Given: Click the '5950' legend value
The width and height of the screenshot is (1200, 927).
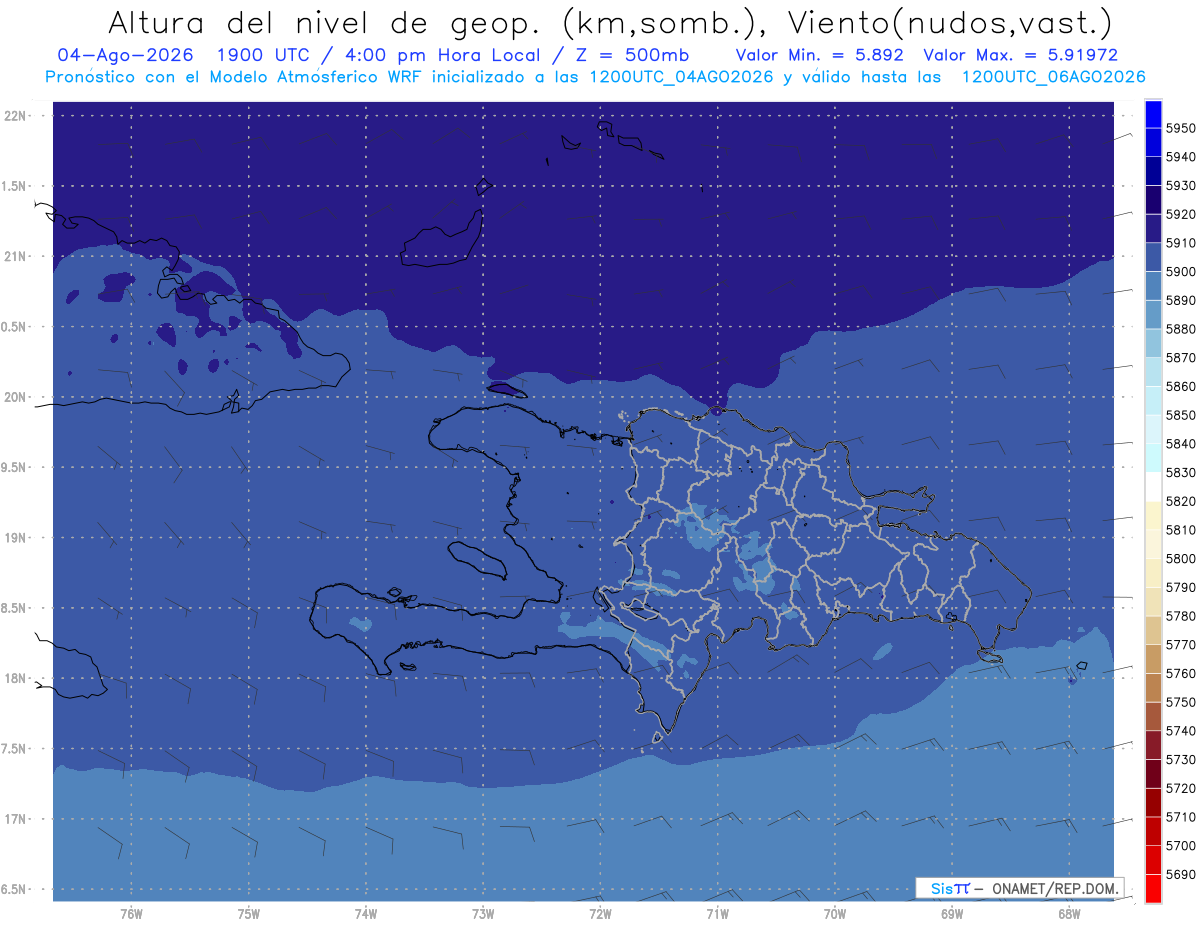Looking at the screenshot, I should [x=1180, y=128].
